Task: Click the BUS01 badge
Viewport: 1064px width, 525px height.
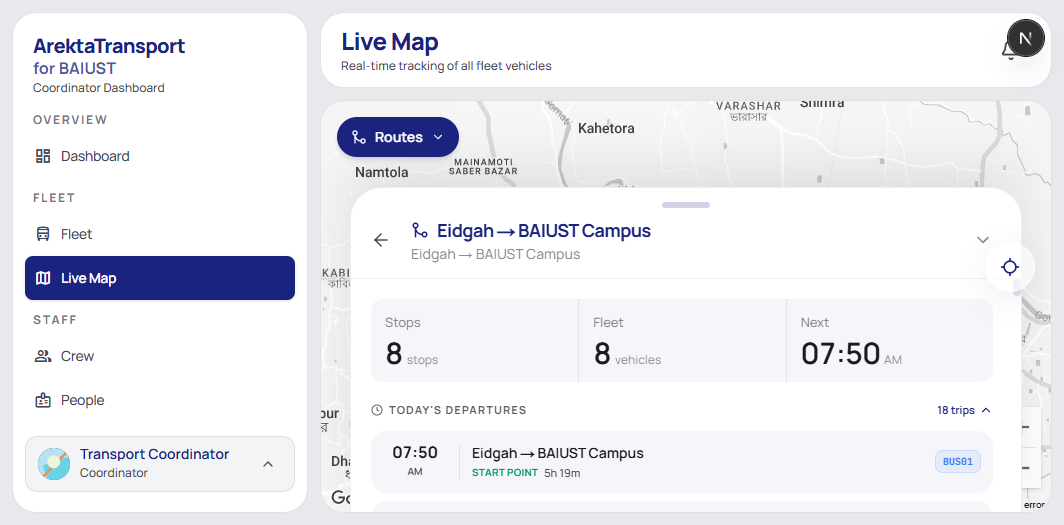Action: pos(957,462)
